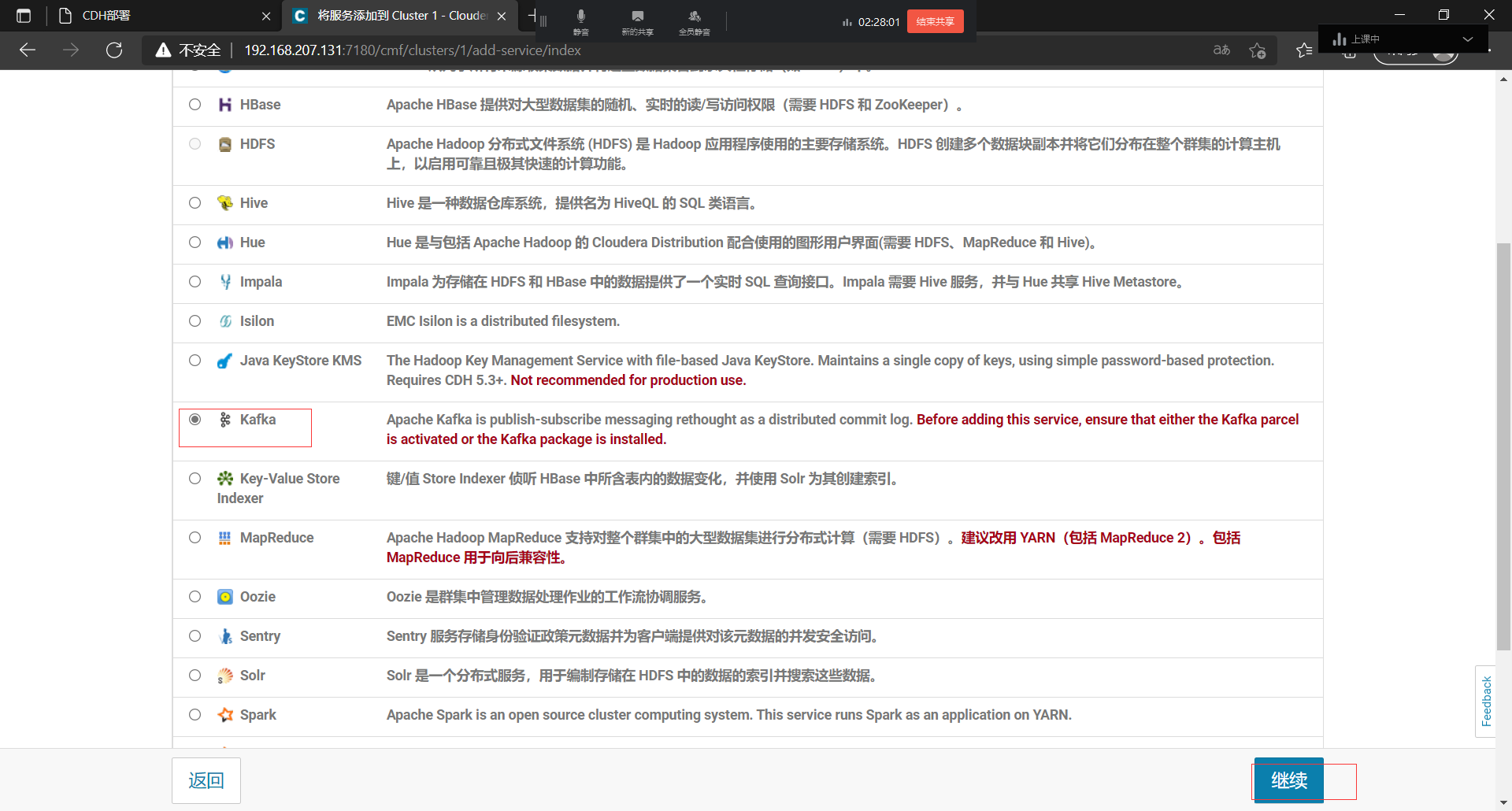The image size is (1512, 811).
Task: Close the CDH部署 tab
Action: 266,16
